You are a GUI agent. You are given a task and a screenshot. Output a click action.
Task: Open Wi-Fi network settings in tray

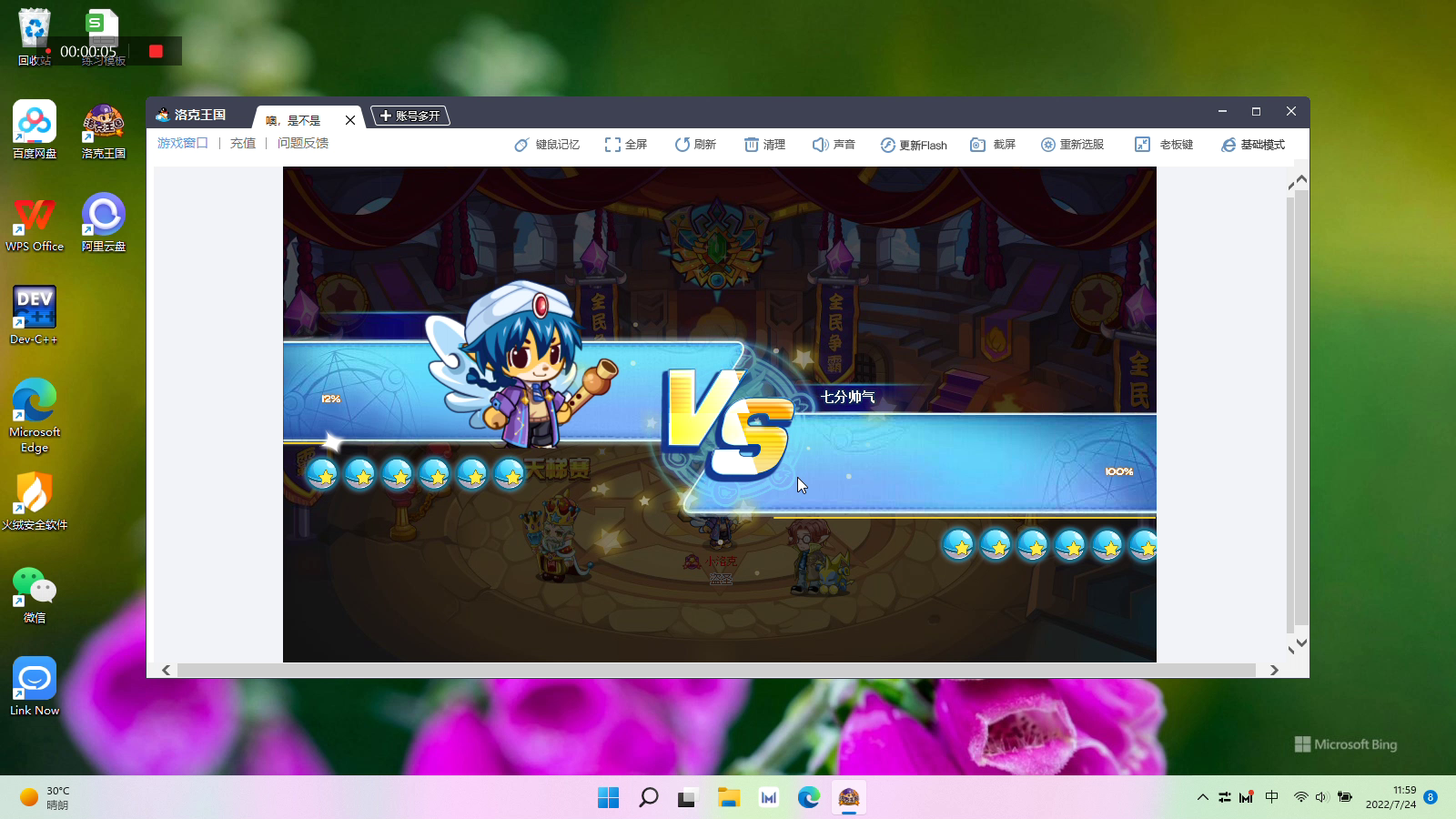point(1301,797)
